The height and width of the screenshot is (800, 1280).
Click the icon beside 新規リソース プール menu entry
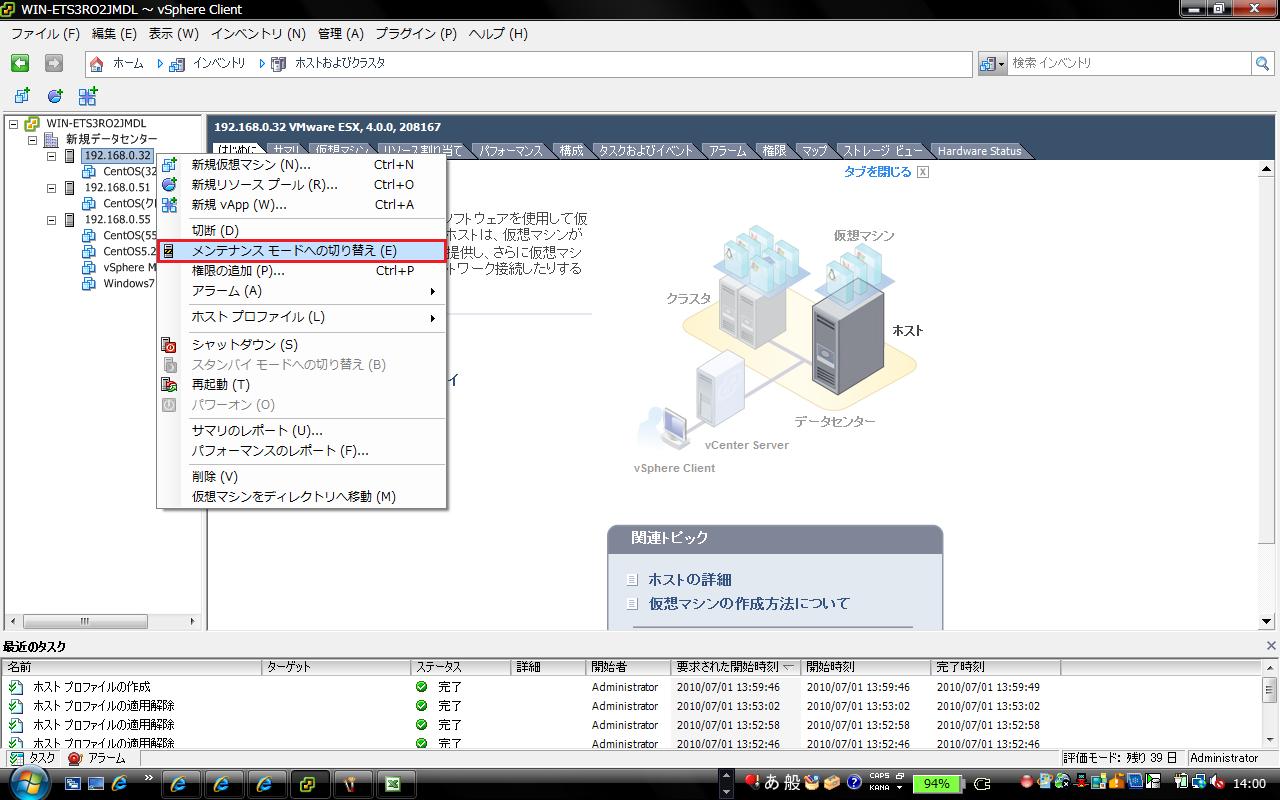tap(170, 185)
